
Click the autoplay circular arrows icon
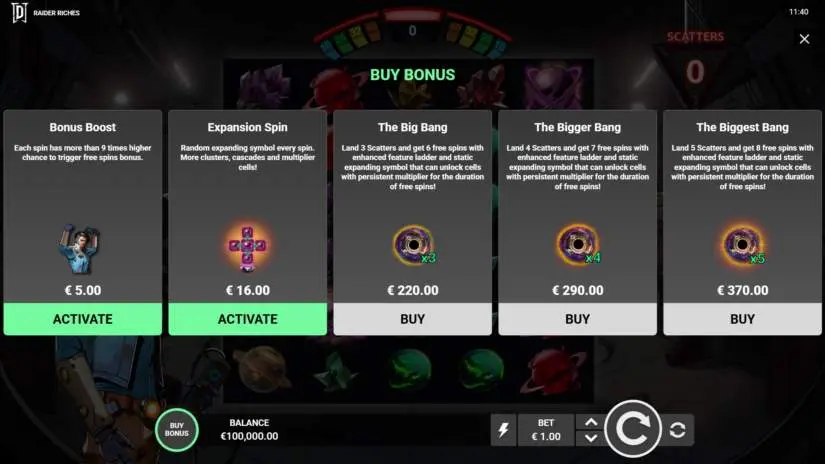(678, 430)
